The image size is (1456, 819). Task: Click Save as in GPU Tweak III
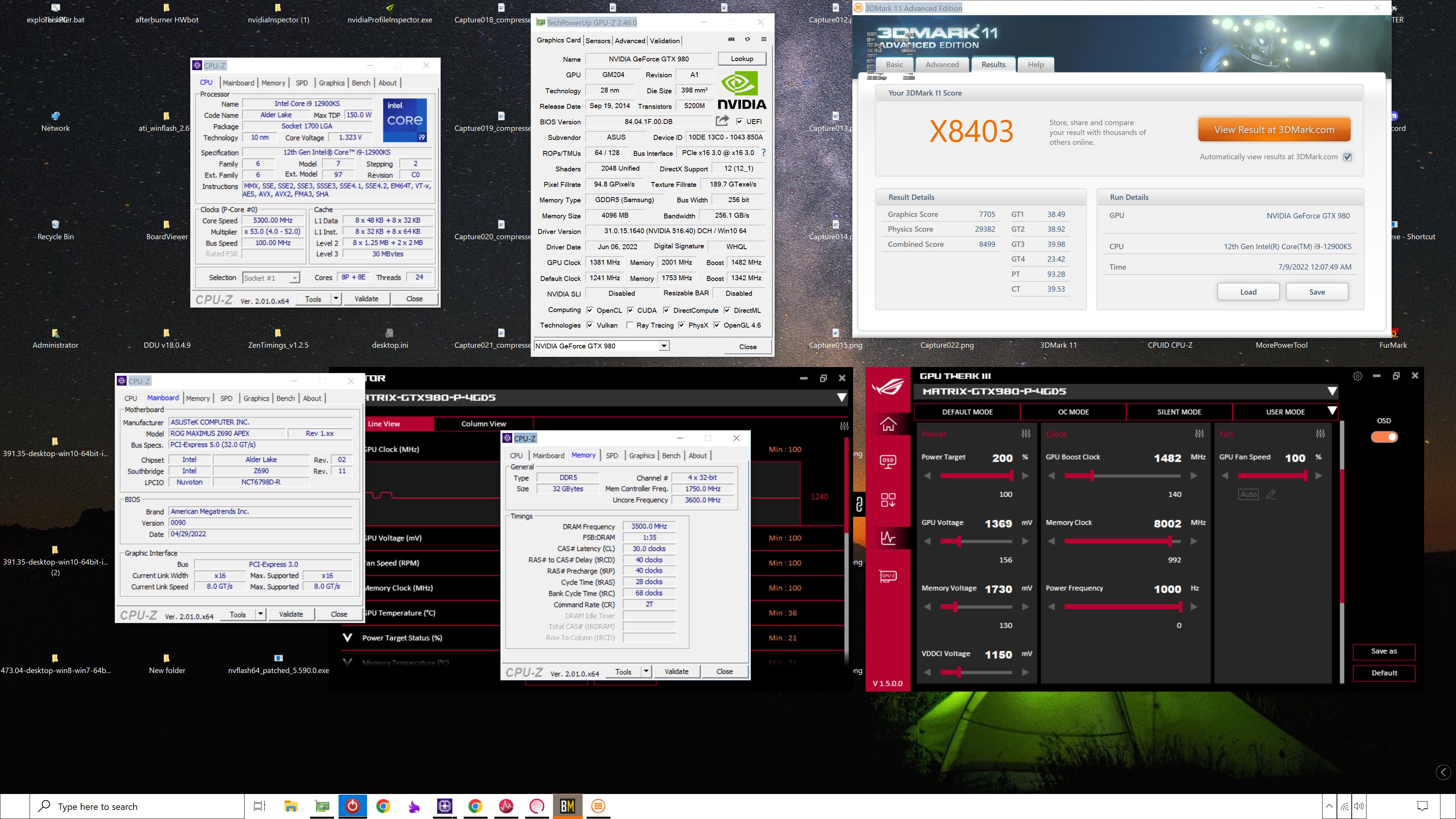click(1384, 651)
